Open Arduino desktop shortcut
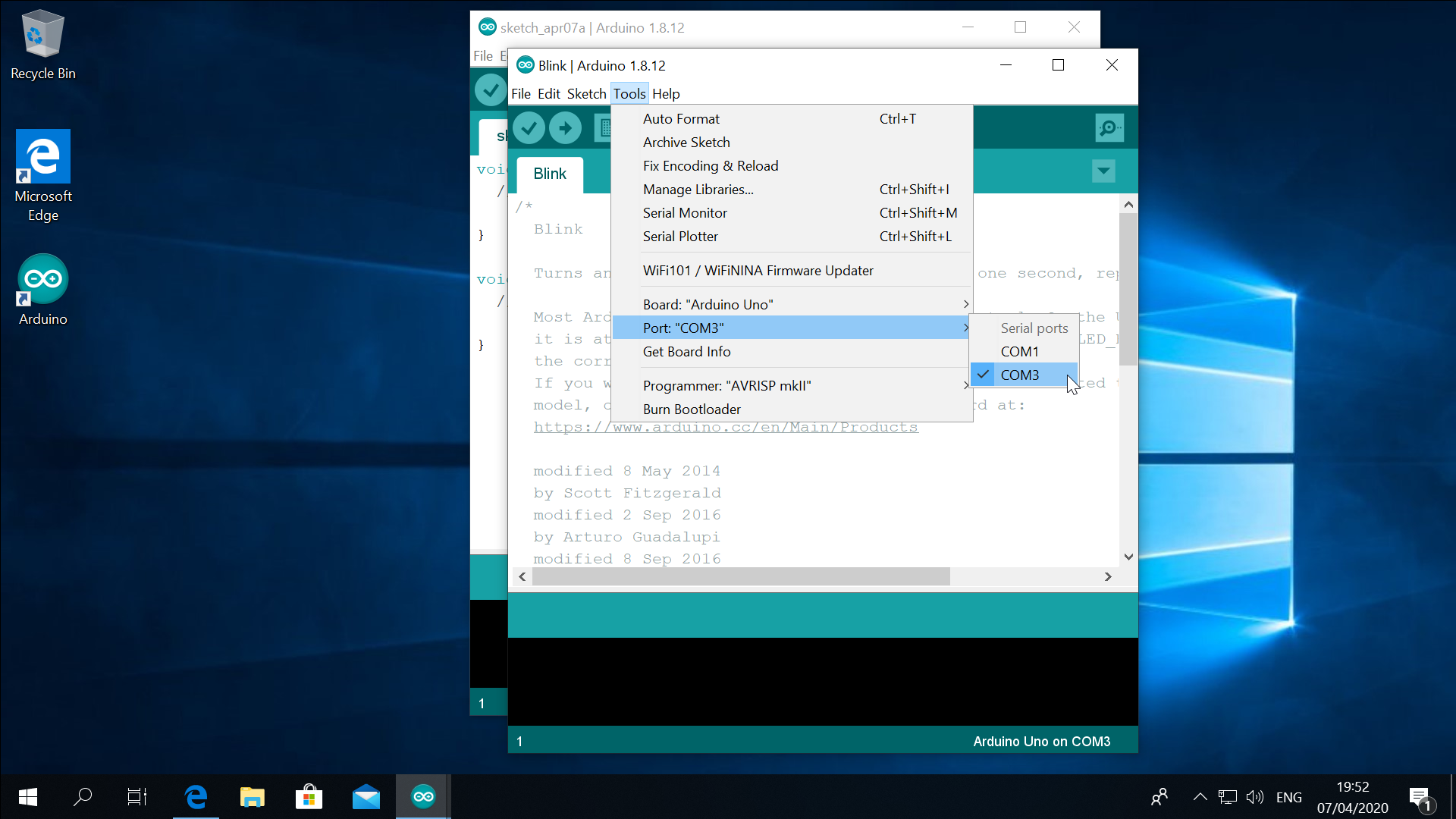1456x819 pixels. click(x=43, y=290)
